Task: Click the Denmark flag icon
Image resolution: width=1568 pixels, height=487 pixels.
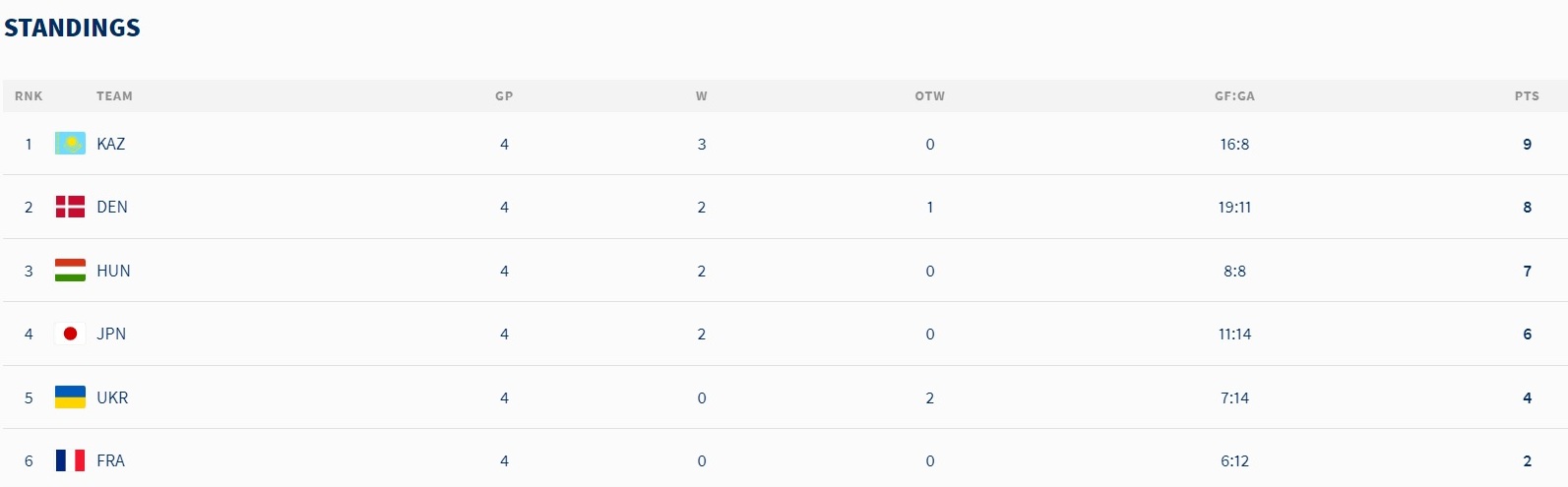Action: (70, 207)
